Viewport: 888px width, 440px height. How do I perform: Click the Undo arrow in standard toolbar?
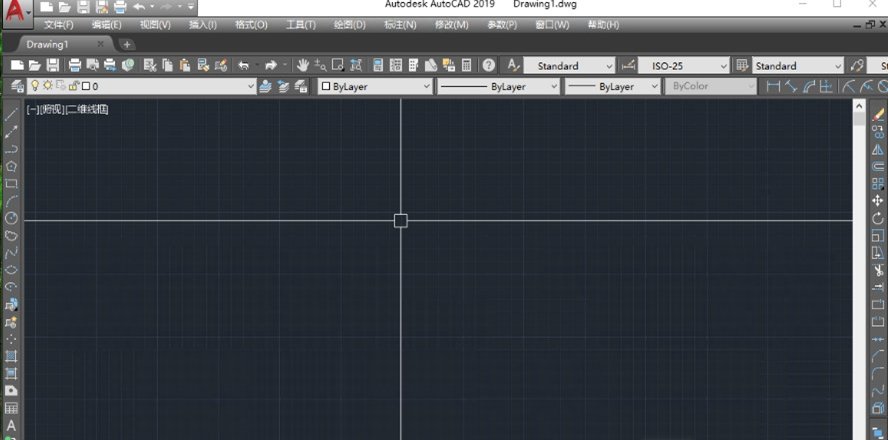coord(244,65)
